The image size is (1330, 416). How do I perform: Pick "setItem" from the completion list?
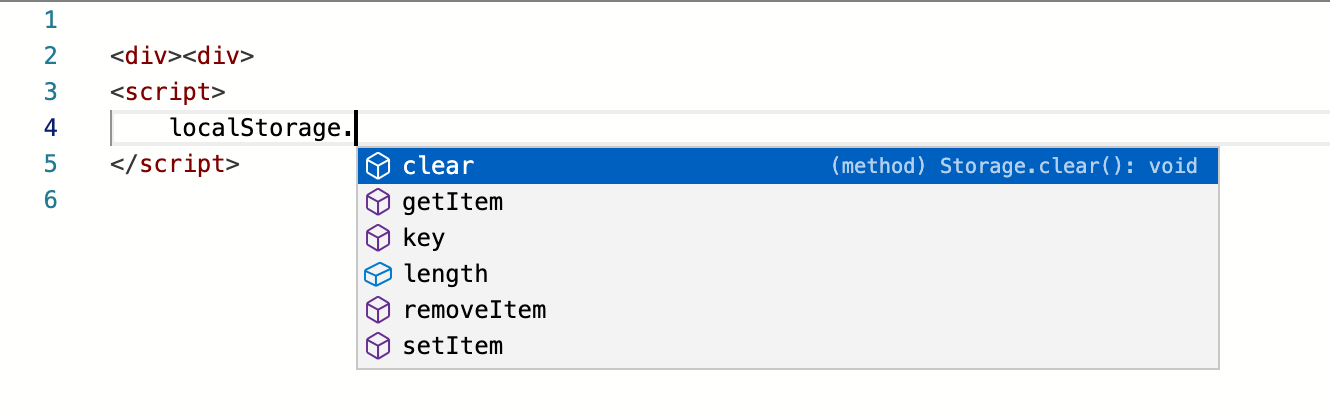click(452, 346)
